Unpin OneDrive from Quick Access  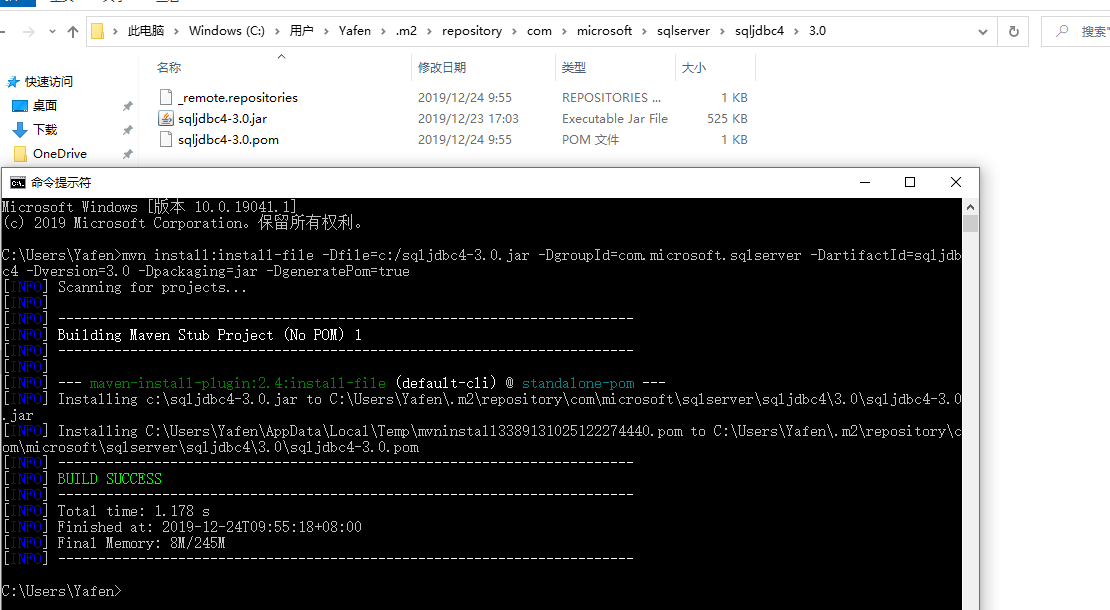pos(128,153)
